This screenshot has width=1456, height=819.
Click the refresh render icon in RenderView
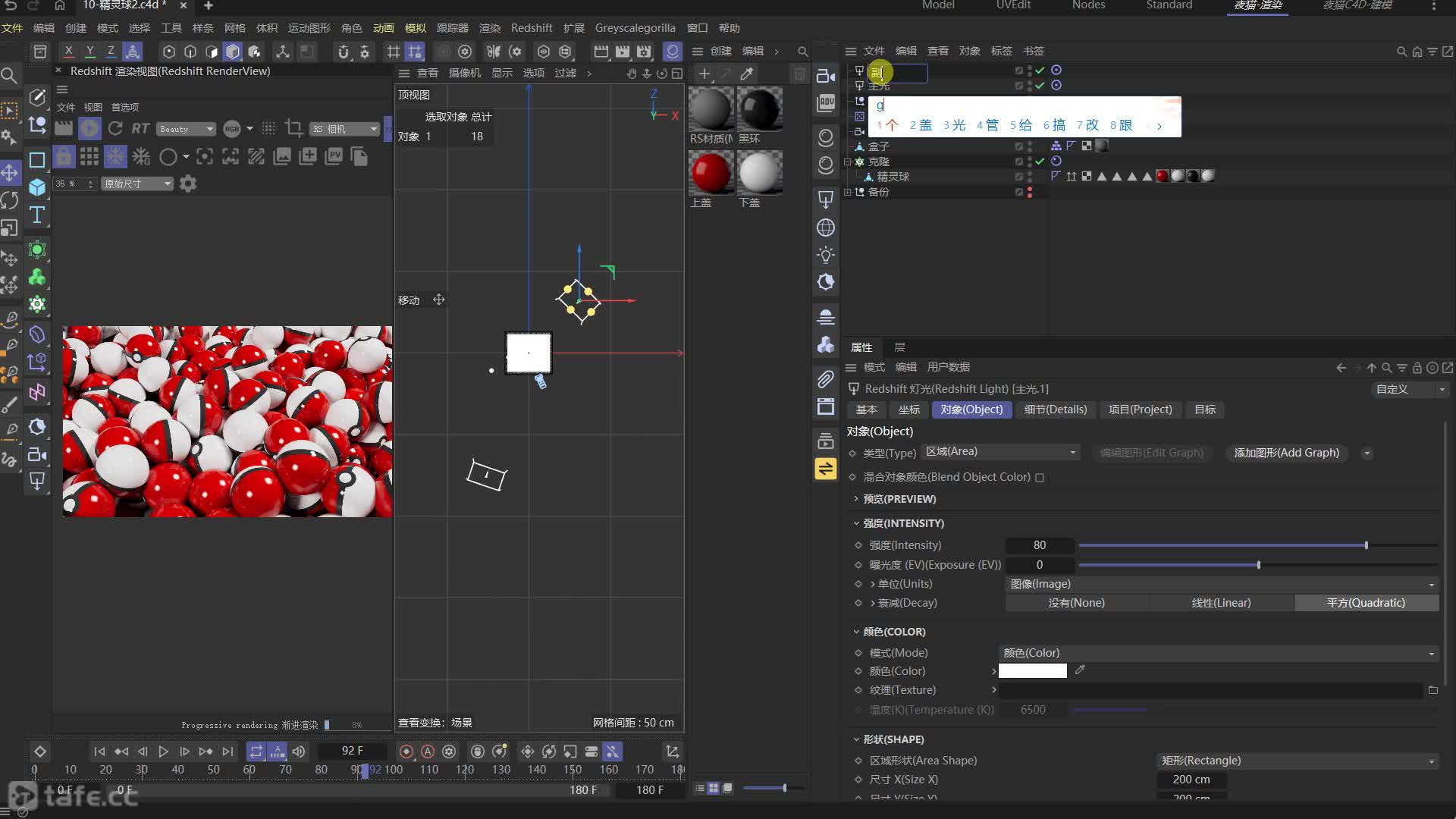115,128
